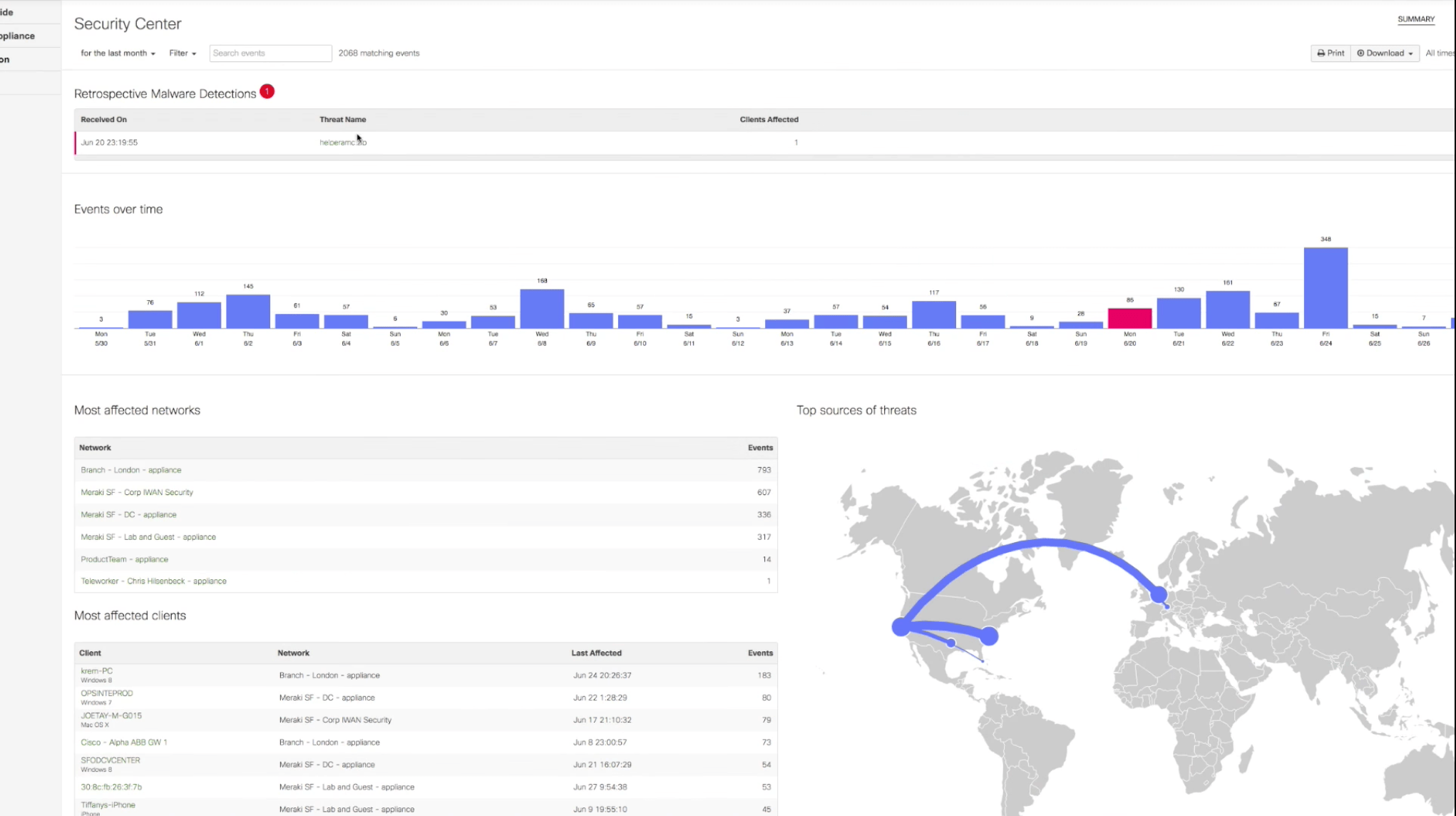Click the US east coast threat dot
The height and width of the screenshot is (816, 1456).
[989, 636]
